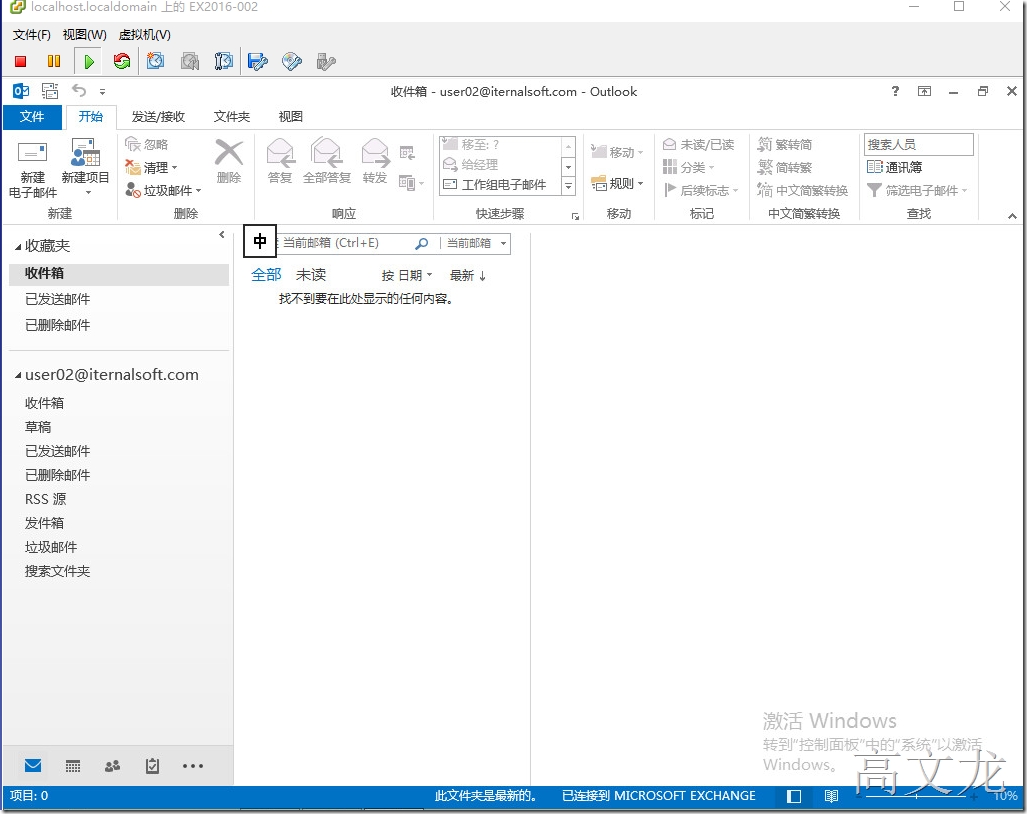Click the Send/Receive All Folders quick-access icon
This screenshot has width=1027, height=814.
pyautogui.click(x=50, y=91)
